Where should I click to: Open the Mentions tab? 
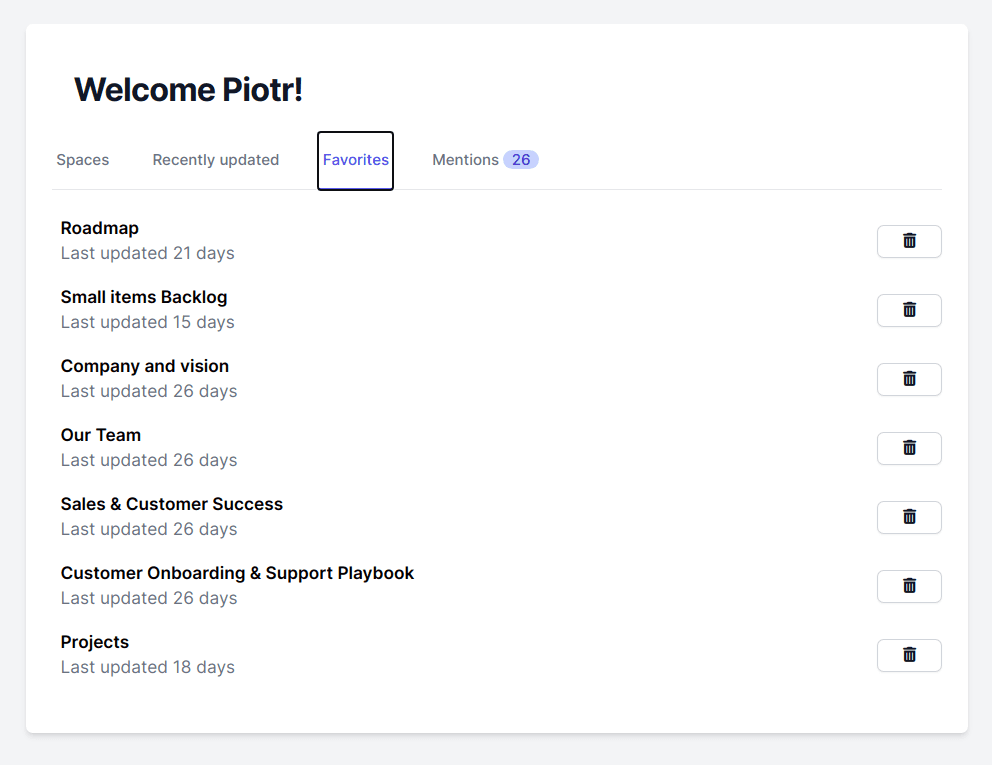click(x=465, y=160)
